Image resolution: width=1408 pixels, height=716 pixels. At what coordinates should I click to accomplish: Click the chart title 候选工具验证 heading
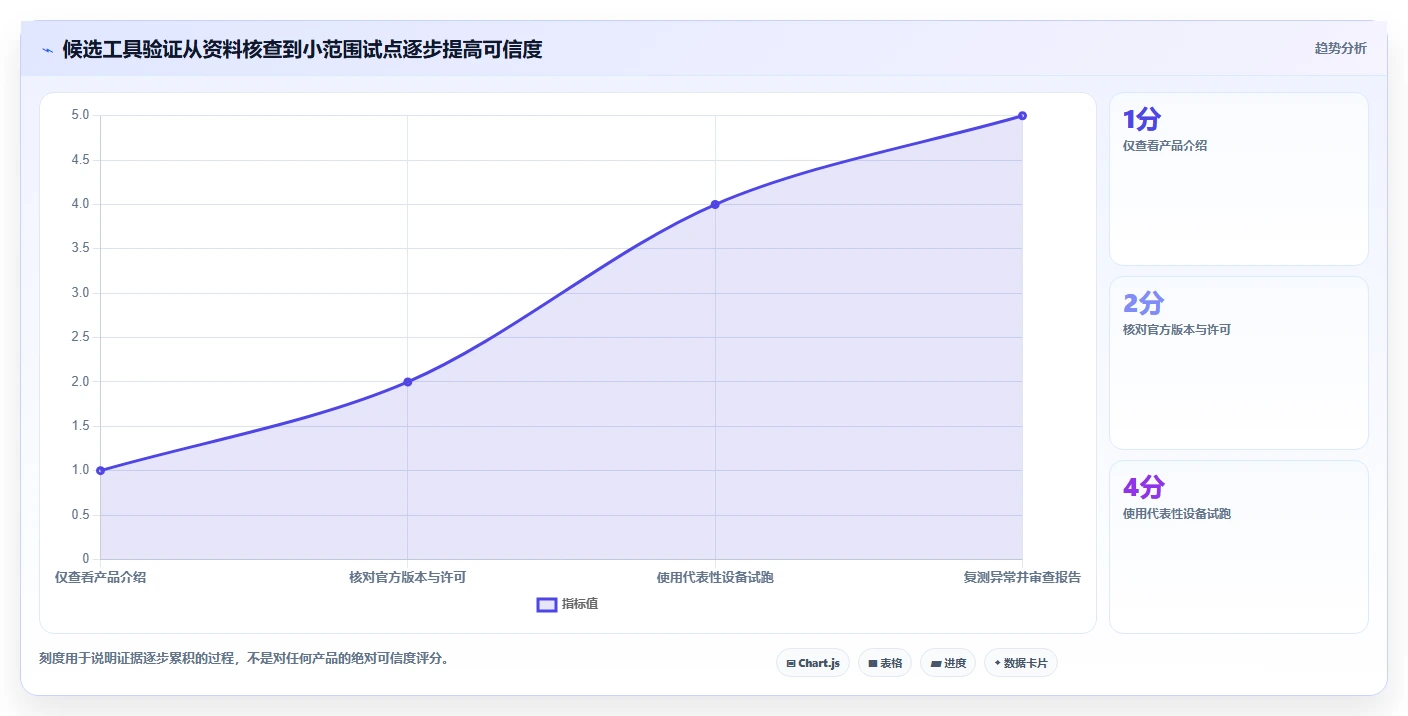coord(302,49)
